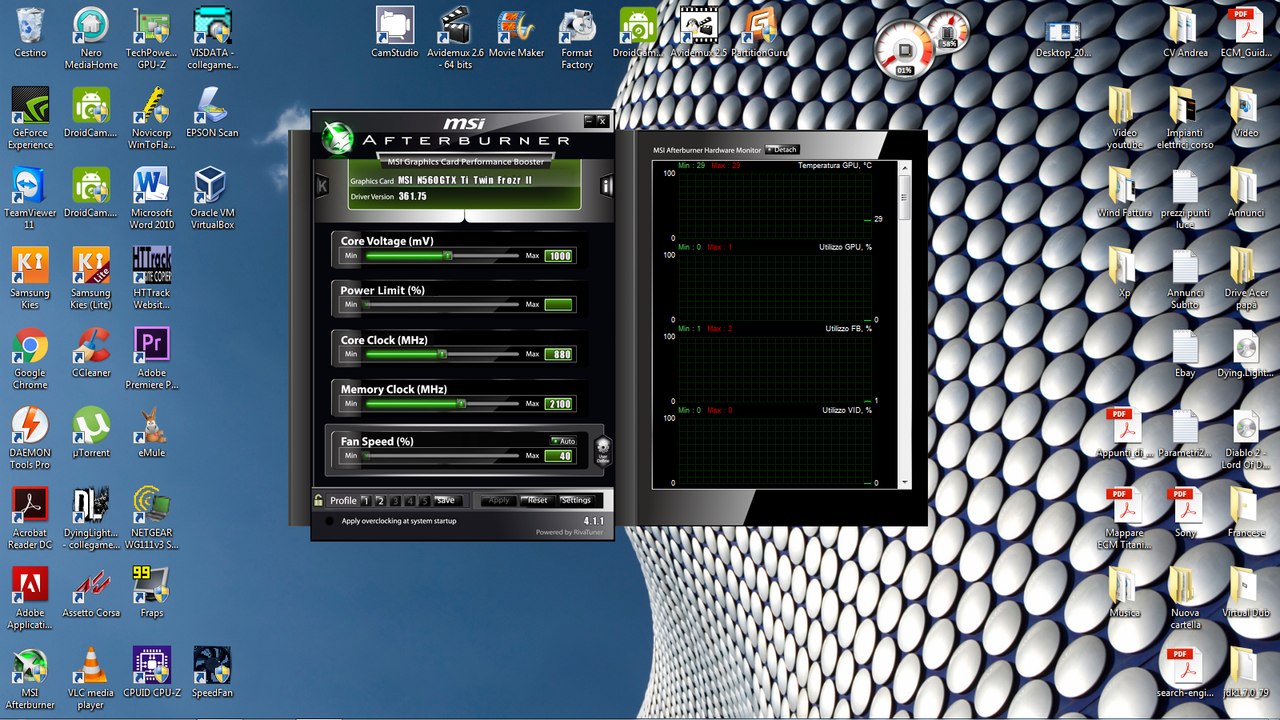
Task: Toggle User Define fan control button
Action: tap(602, 450)
